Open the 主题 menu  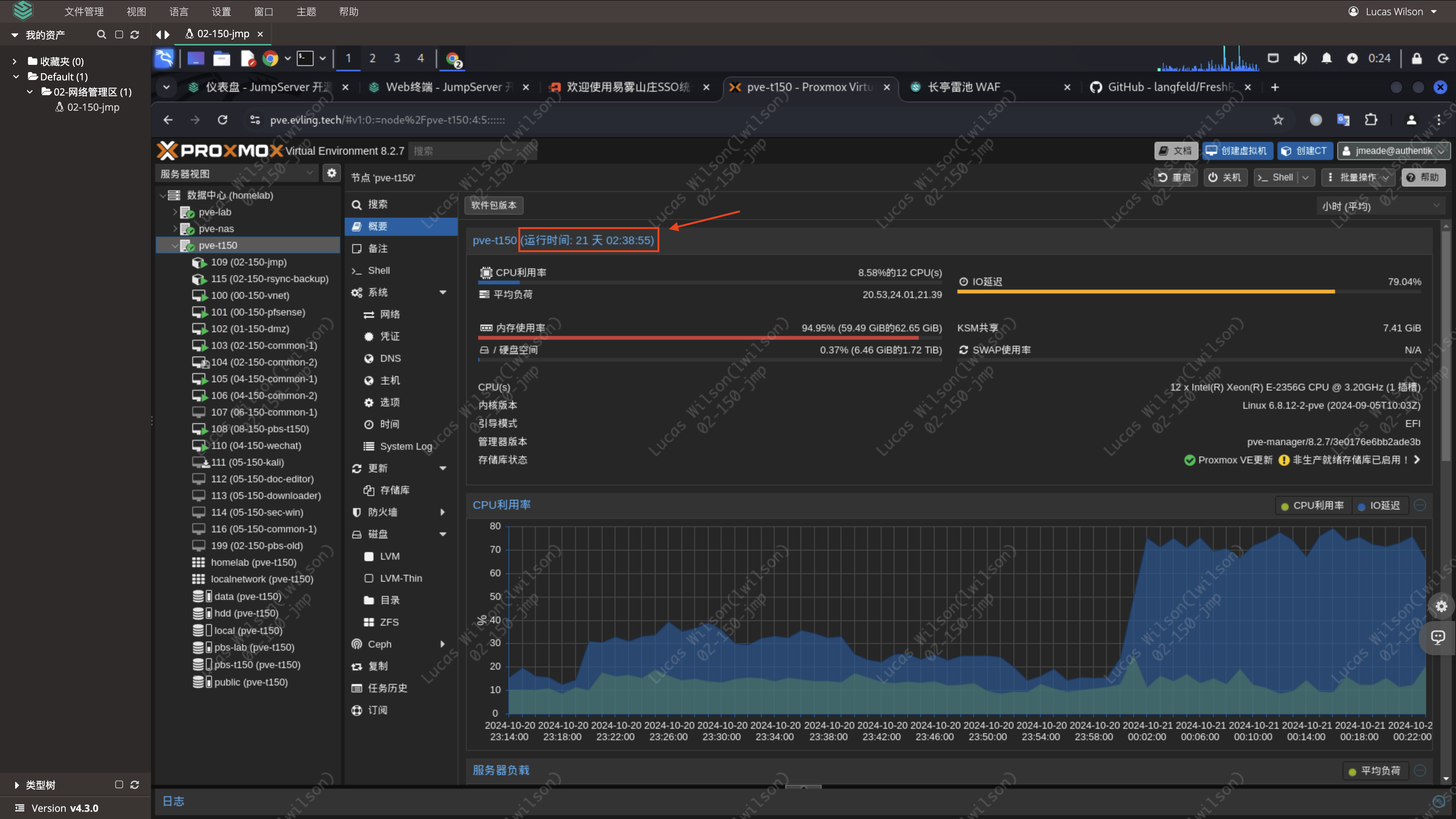[306, 11]
